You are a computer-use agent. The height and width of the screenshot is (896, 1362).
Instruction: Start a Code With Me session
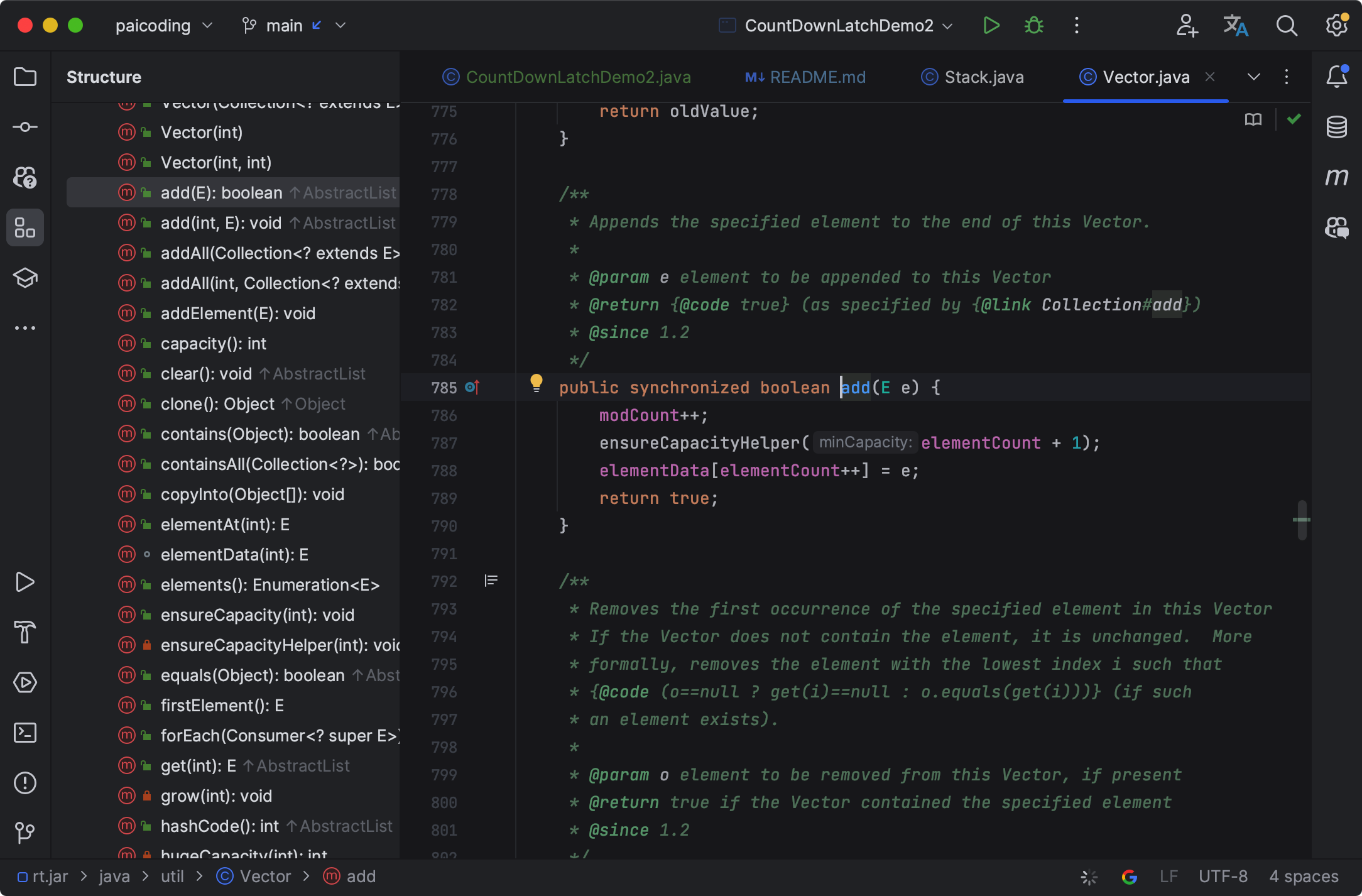pos(1186,25)
